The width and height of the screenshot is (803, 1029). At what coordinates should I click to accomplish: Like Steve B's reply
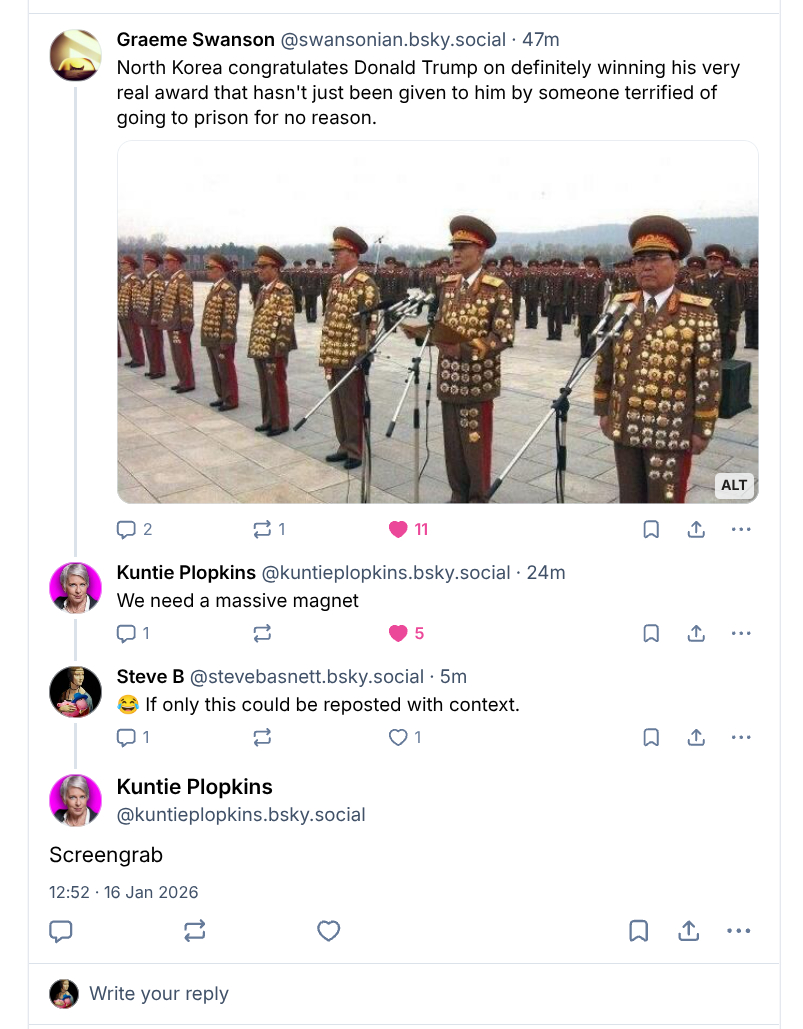(399, 737)
